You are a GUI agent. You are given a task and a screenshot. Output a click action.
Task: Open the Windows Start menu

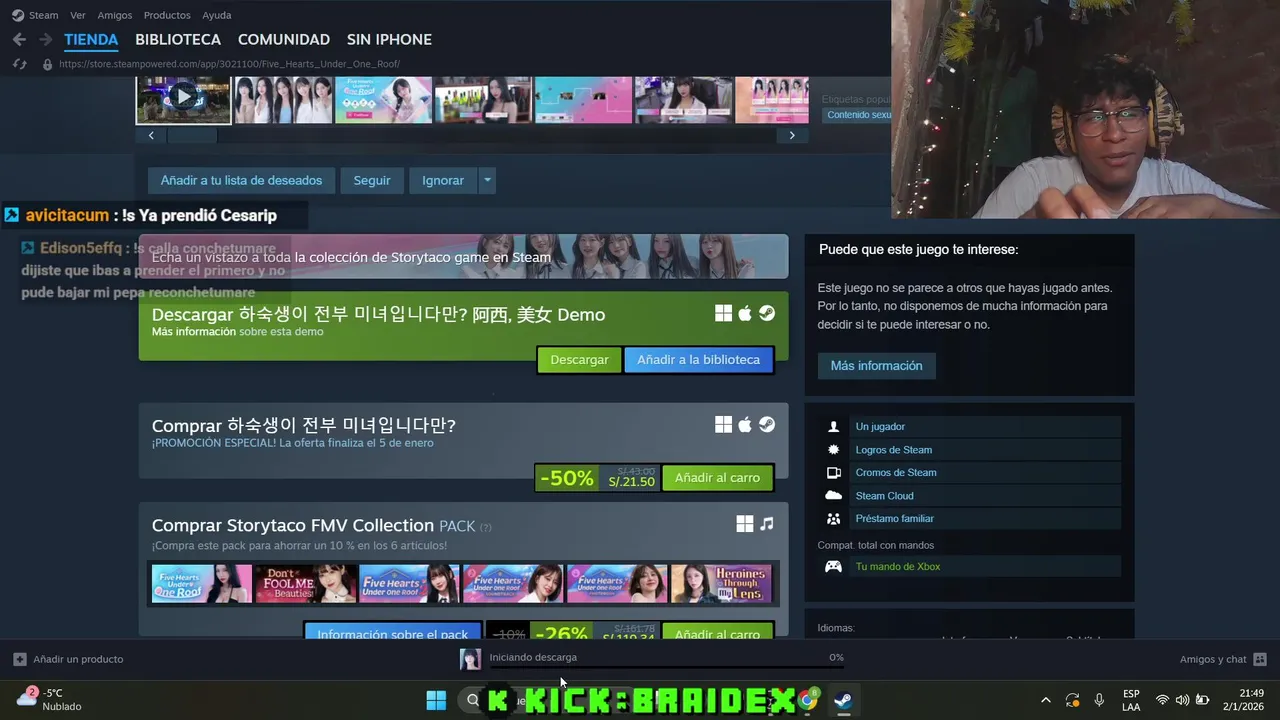436,700
